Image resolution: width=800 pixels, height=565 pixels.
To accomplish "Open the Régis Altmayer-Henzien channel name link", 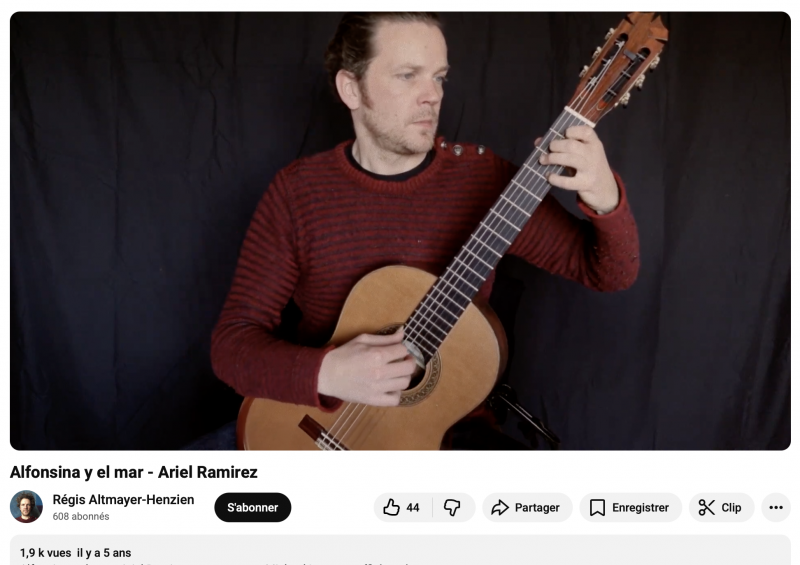I will tap(123, 500).
